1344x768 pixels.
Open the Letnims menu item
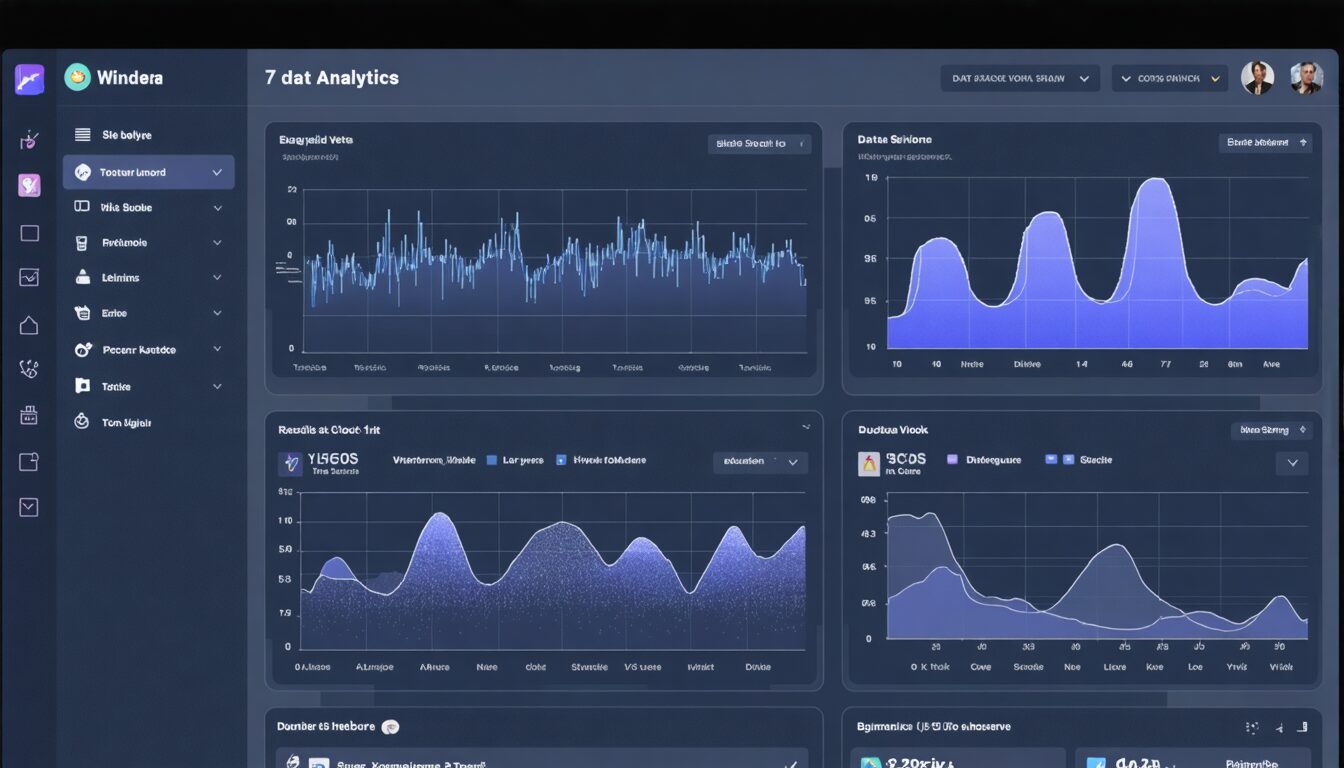click(148, 278)
